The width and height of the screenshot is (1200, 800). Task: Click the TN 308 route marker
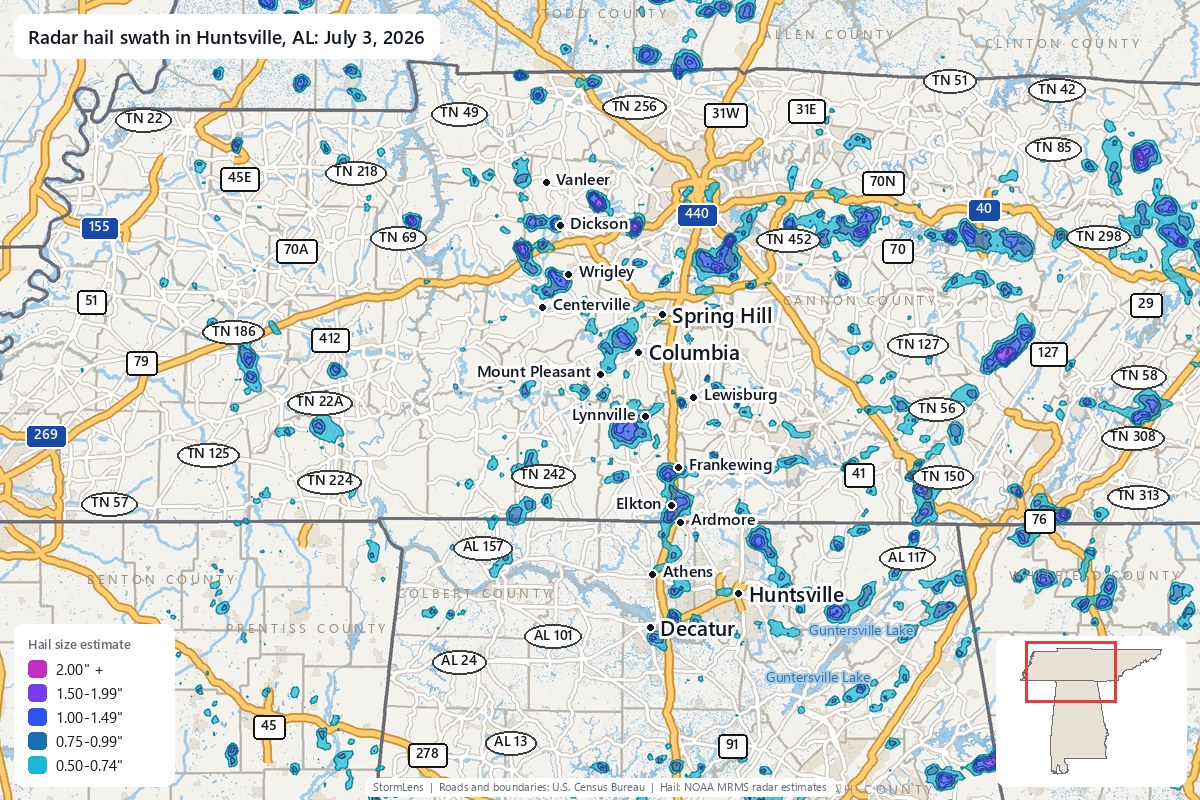point(1133,437)
